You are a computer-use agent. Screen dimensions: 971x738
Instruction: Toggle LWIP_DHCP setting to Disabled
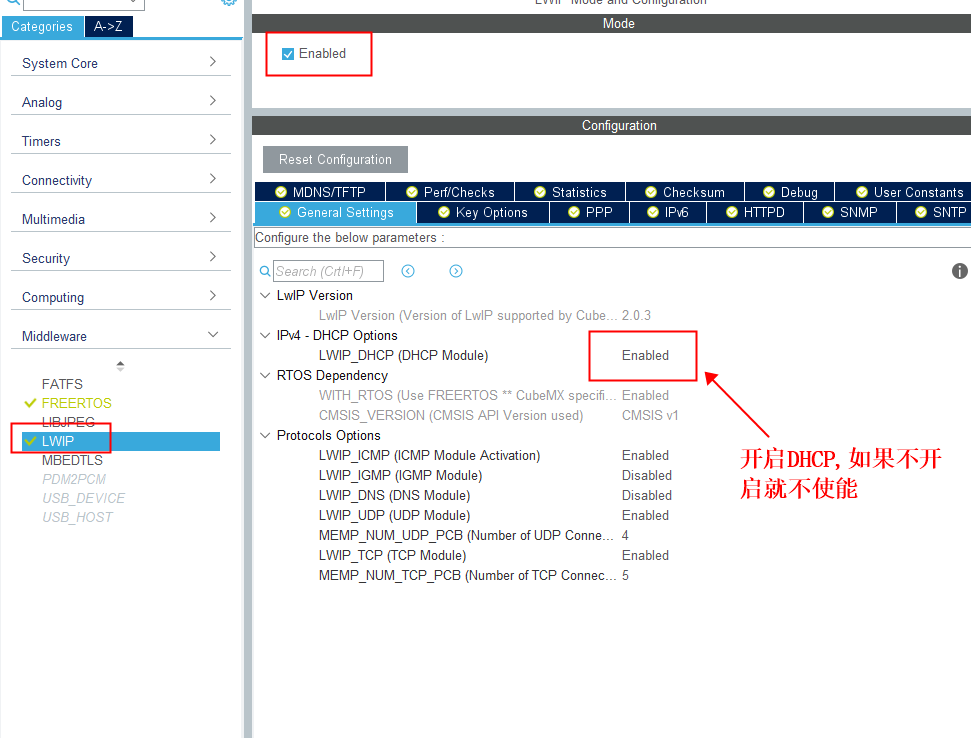pyautogui.click(x=645, y=355)
